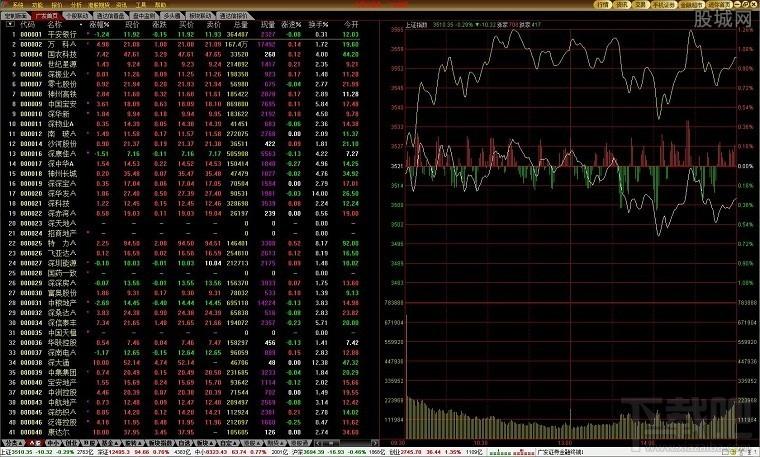Switch to the 中小 bottom tab

click(x=53, y=443)
